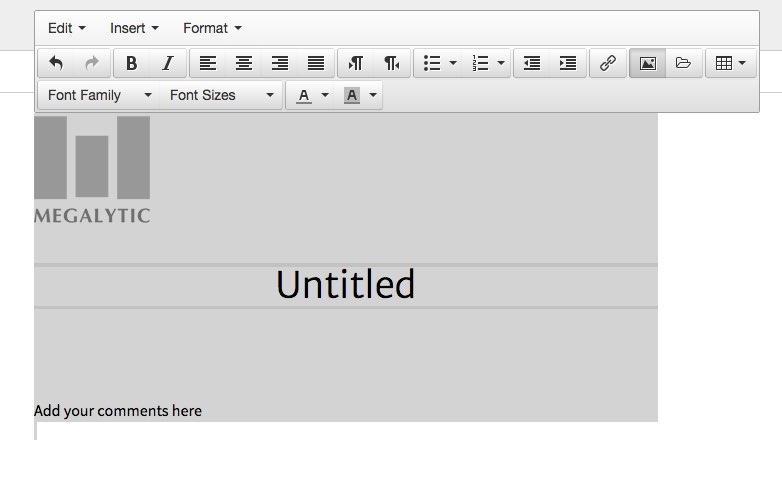Open the Font Sizes dropdown
The width and height of the screenshot is (782, 477).
(x=221, y=95)
